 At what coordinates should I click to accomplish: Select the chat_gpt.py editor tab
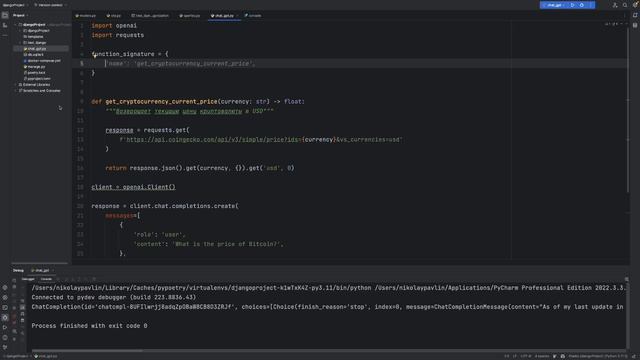[223, 16]
